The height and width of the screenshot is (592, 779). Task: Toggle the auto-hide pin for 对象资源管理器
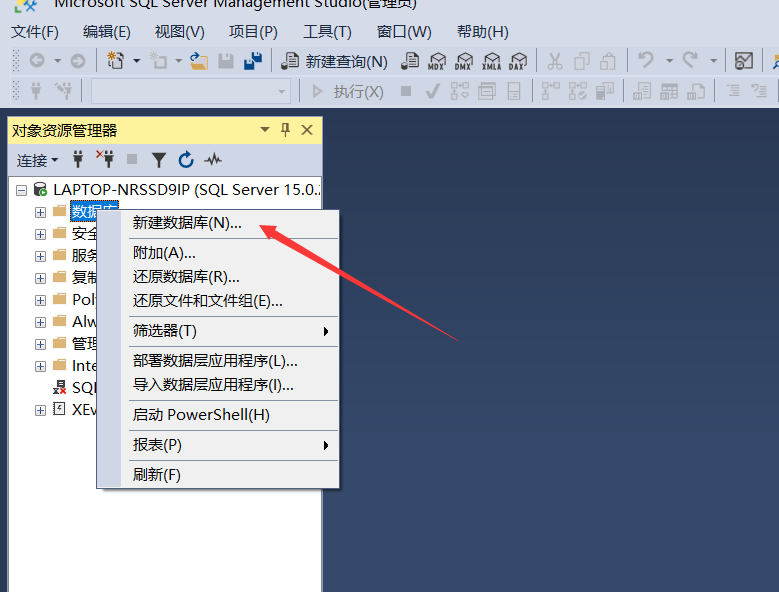pos(286,130)
